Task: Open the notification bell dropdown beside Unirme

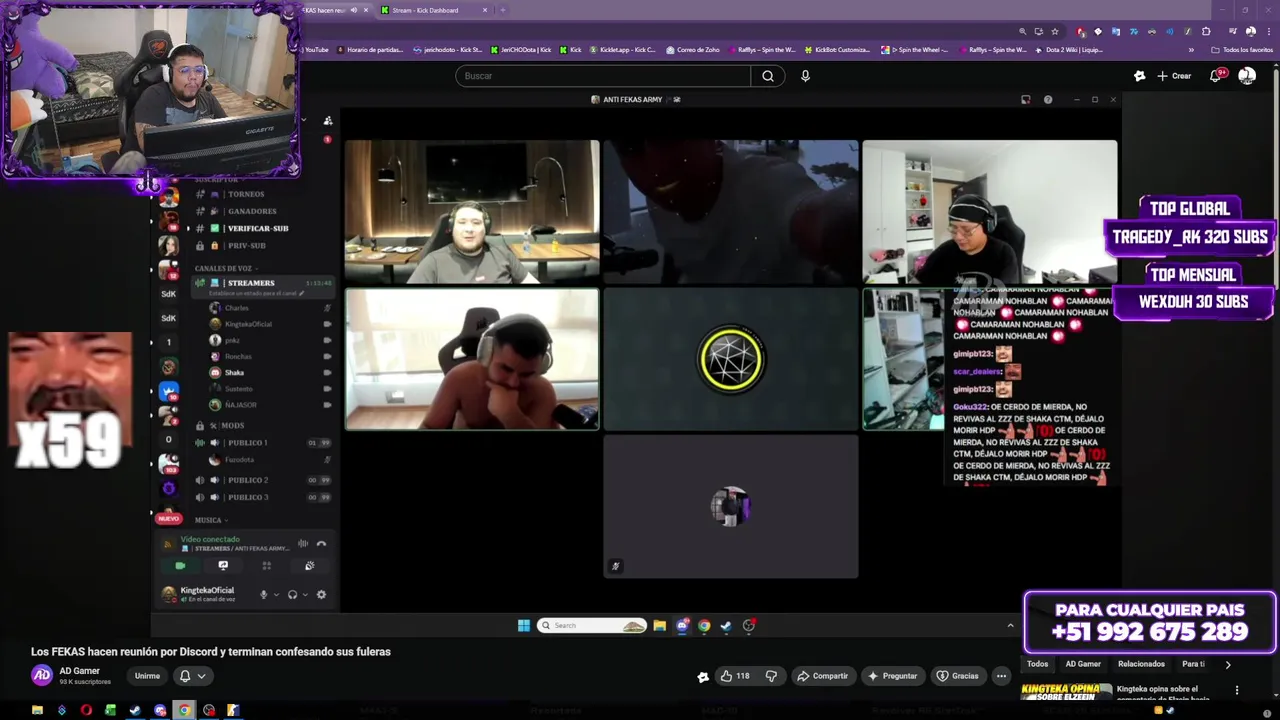Action: coord(192,676)
